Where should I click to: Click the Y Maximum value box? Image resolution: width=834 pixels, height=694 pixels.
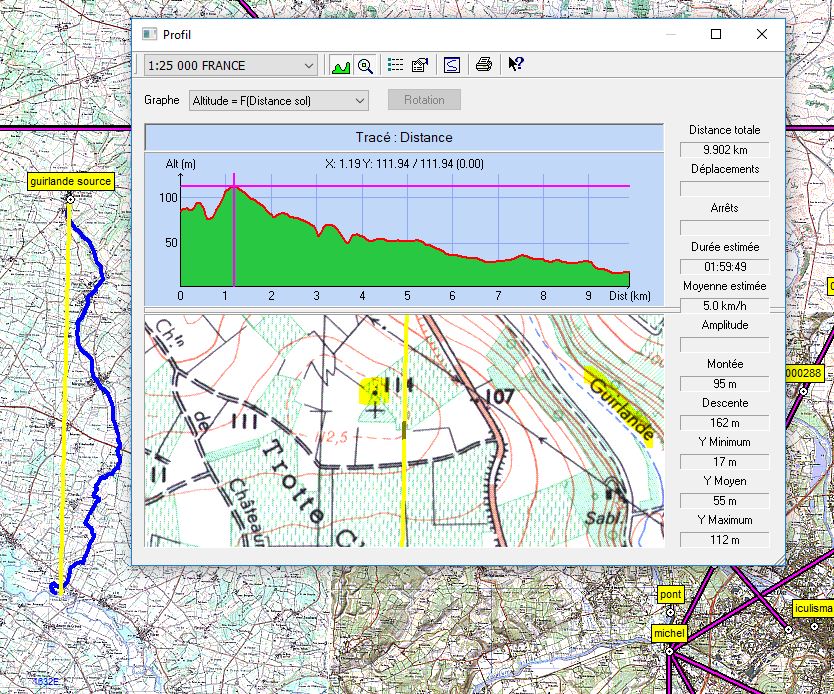pyautogui.click(x=724, y=540)
